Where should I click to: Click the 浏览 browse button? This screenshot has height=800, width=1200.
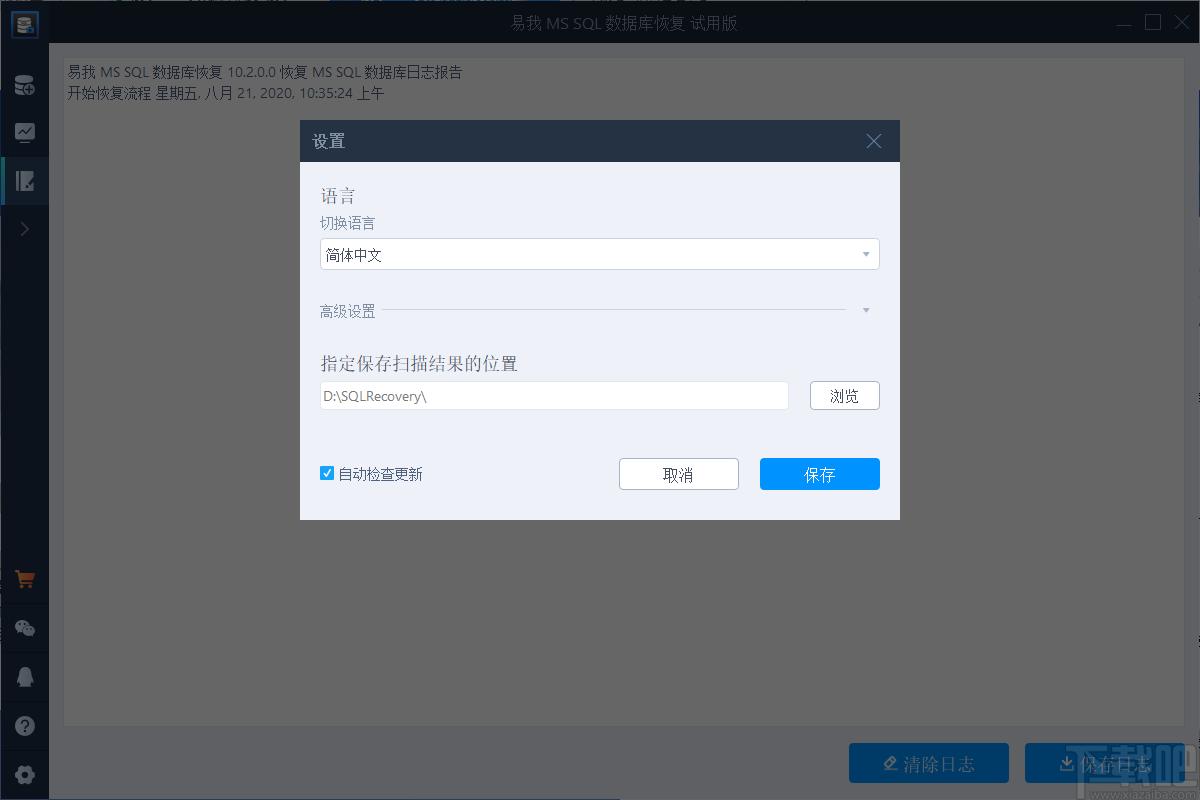coord(845,396)
